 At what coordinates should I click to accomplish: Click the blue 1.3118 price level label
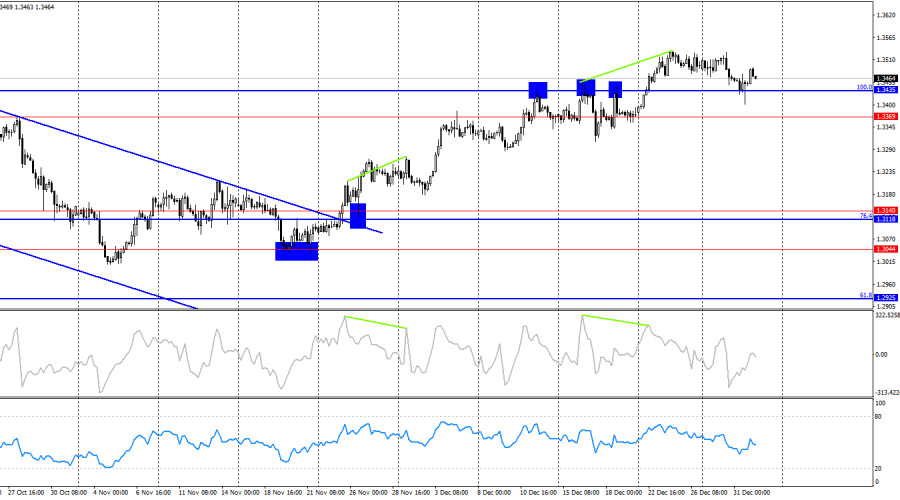pos(885,218)
